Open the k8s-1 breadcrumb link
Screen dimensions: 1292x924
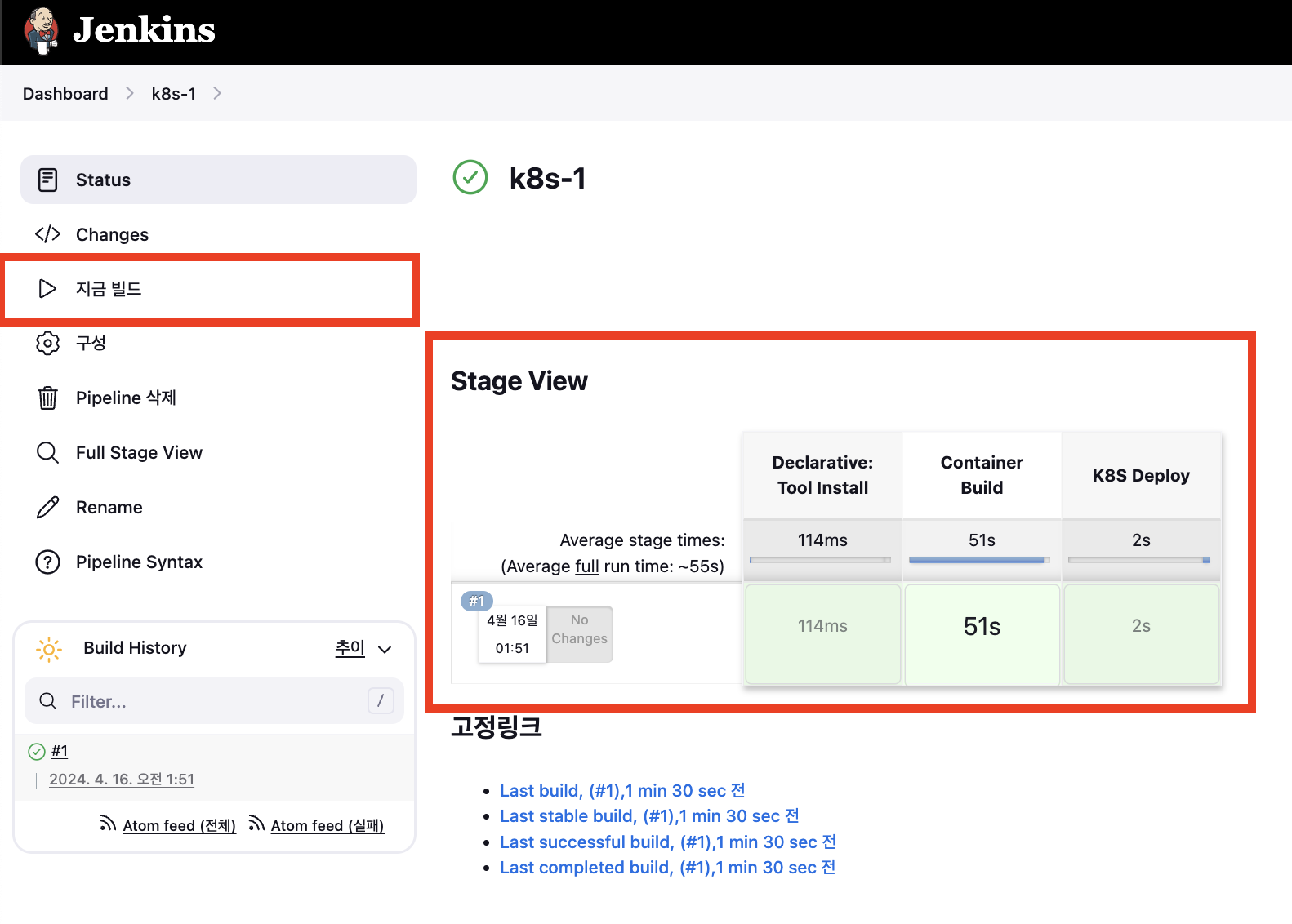click(x=174, y=93)
